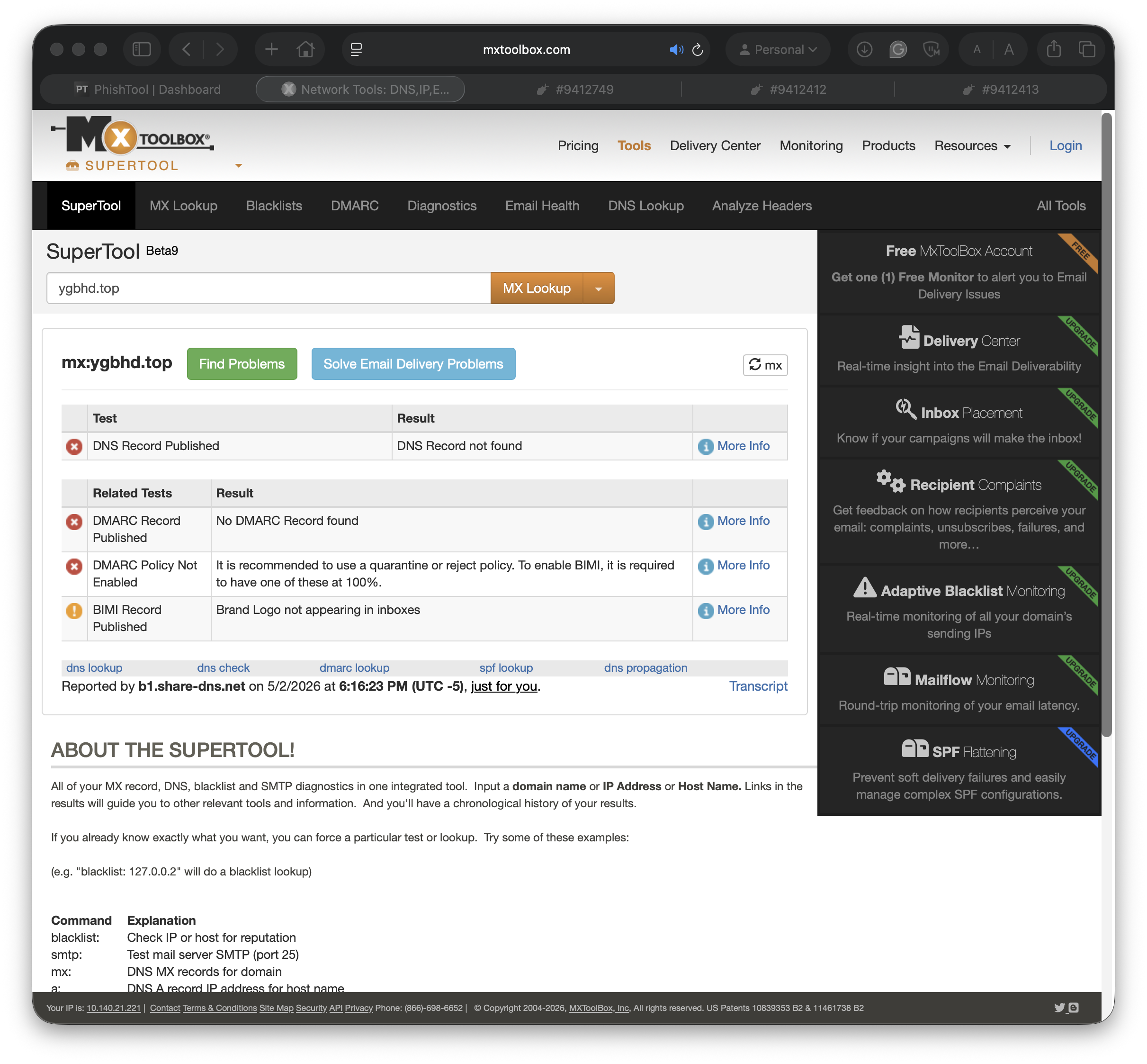Expand the SuperTool dropdown arrow under logo
Viewport: 1147px width, 1064px height.
click(x=238, y=166)
